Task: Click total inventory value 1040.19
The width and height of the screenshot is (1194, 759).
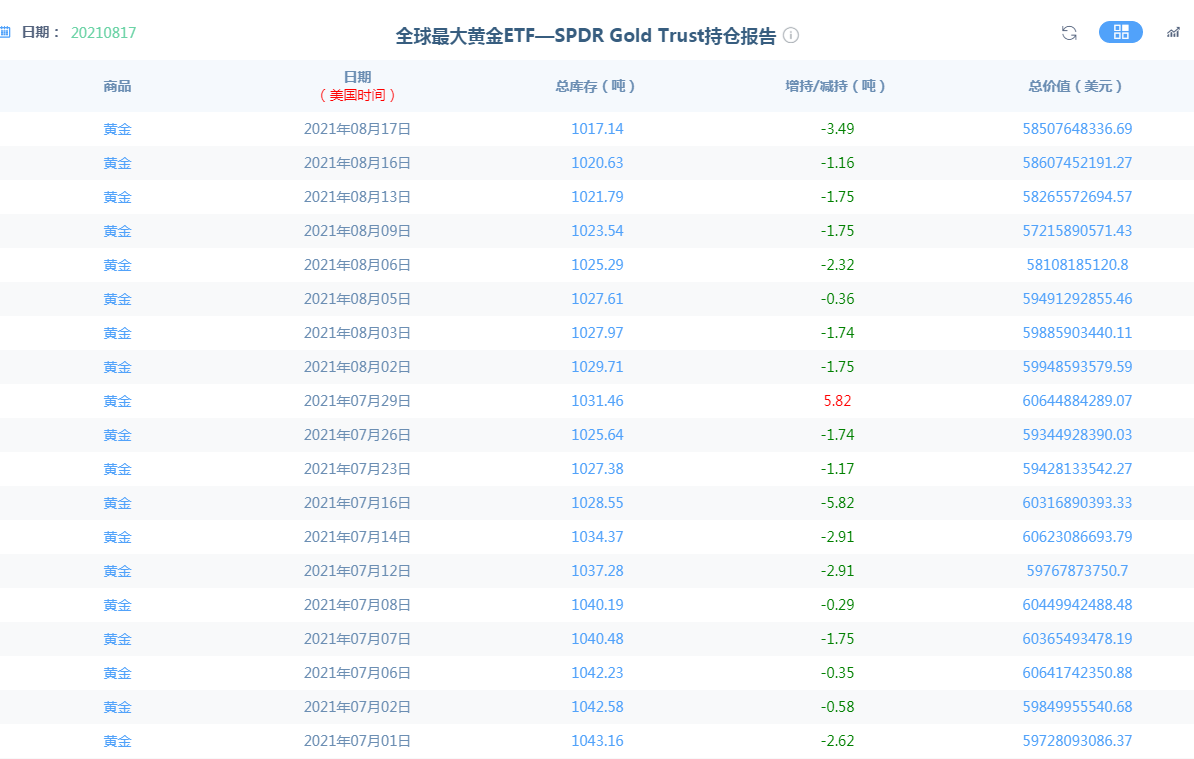Action: point(597,604)
